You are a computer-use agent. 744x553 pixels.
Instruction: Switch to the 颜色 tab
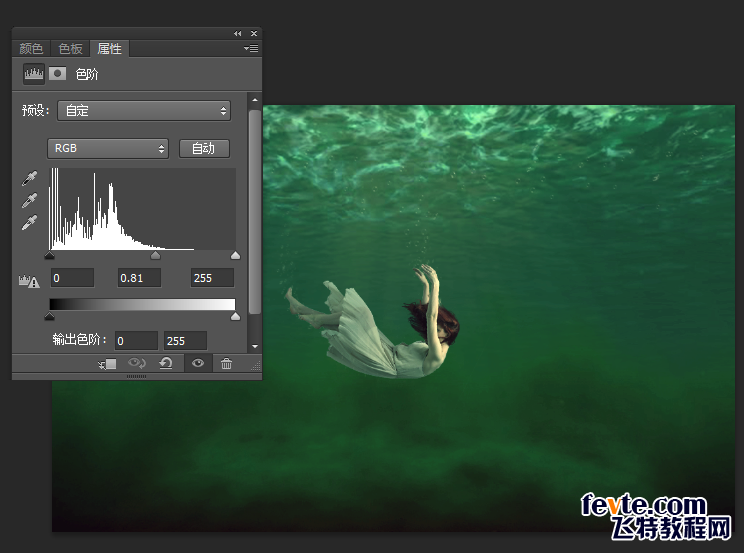pyautogui.click(x=32, y=49)
